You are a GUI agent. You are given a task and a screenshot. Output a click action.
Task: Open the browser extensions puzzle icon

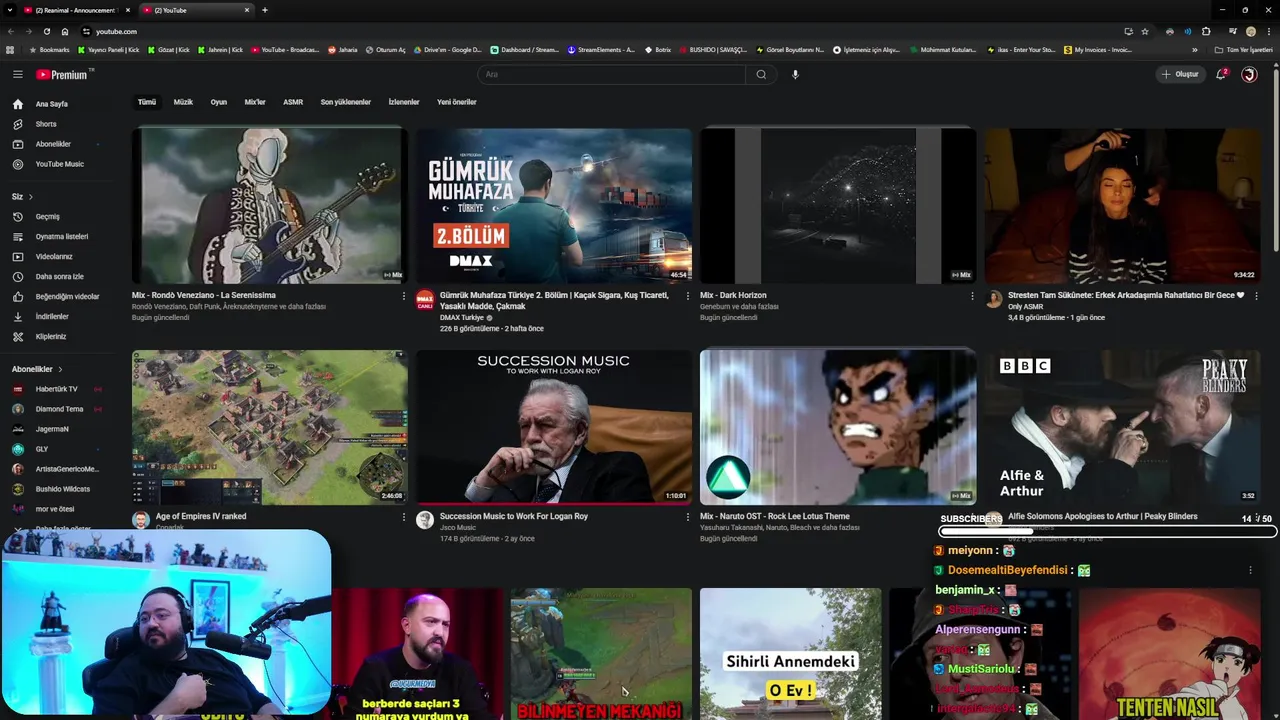pyautogui.click(x=1206, y=31)
